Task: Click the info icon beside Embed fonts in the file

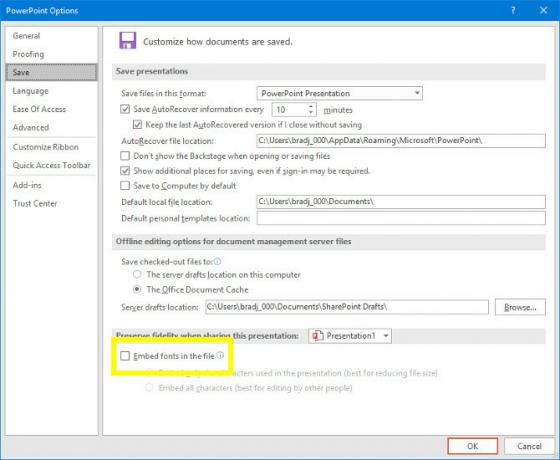Action: (x=220, y=355)
